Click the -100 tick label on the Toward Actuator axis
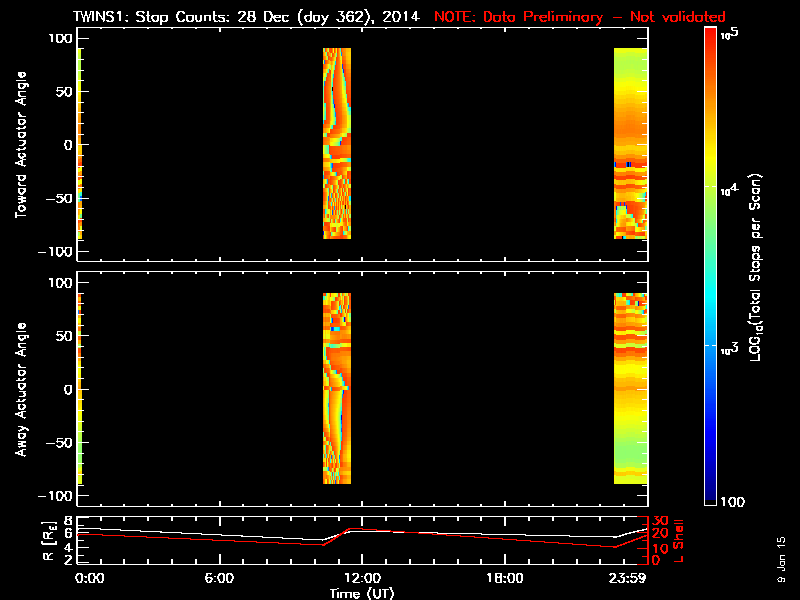Viewport: 800px width, 600px height. pyautogui.click(x=56, y=252)
